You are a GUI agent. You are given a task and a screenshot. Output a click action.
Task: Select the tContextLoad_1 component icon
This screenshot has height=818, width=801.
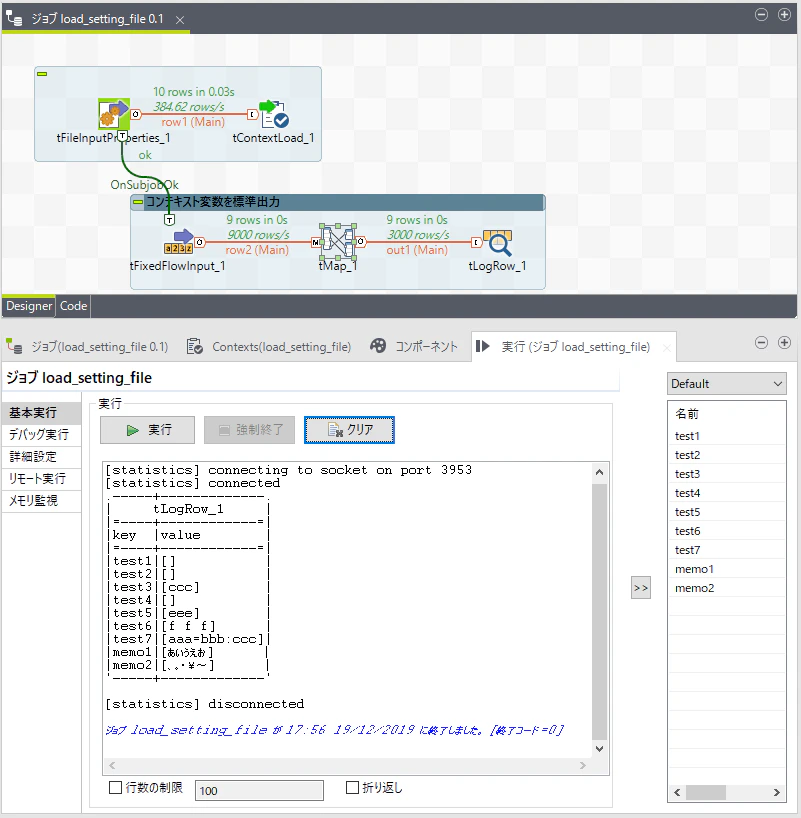(x=274, y=114)
